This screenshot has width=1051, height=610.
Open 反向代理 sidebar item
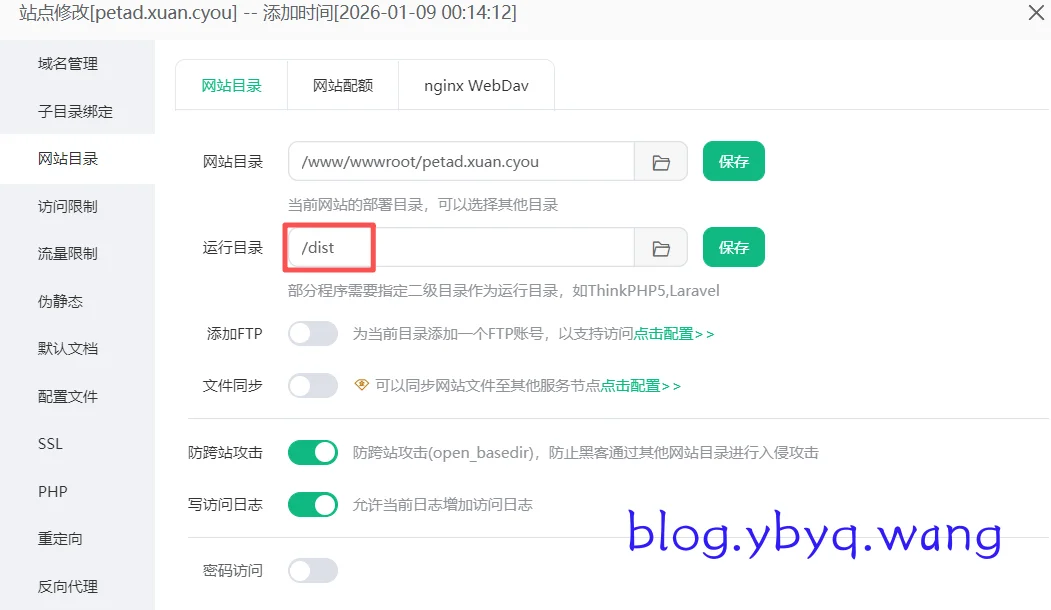coord(68,587)
